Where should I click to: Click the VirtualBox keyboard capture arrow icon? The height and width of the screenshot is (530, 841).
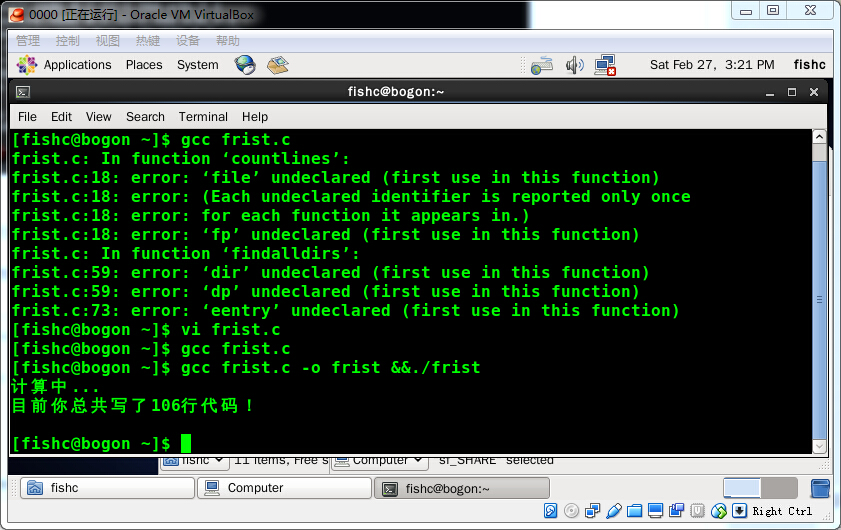739,511
